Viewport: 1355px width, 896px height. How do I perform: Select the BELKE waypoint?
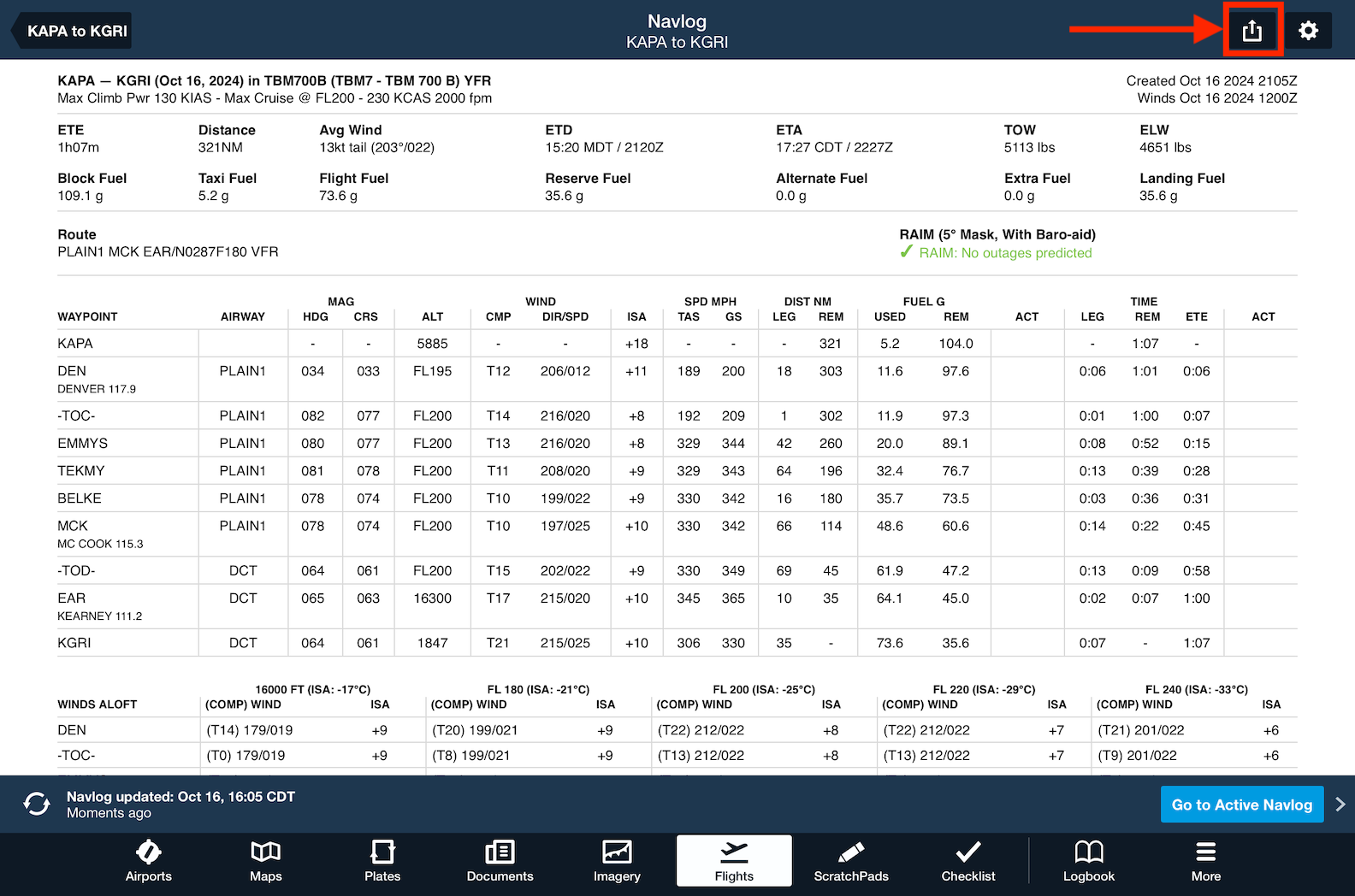point(80,498)
